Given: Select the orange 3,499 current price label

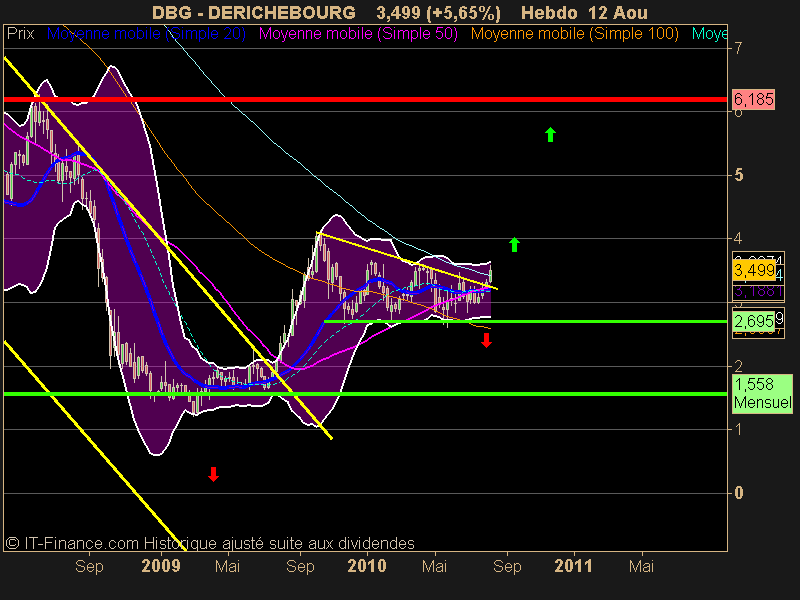Looking at the screenshot, I should point(754,269).
